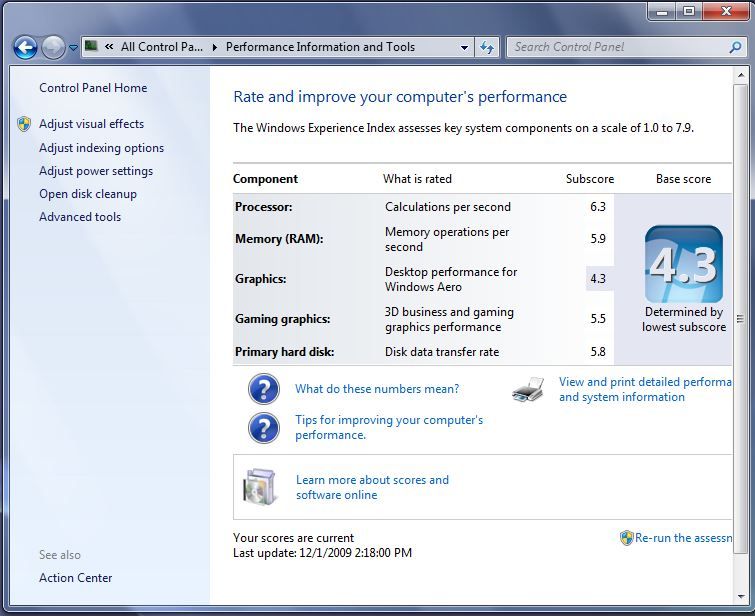Click the vertical scrollbar down arrow
Screen dimensions: 755x616
click(x=741, y=596)
